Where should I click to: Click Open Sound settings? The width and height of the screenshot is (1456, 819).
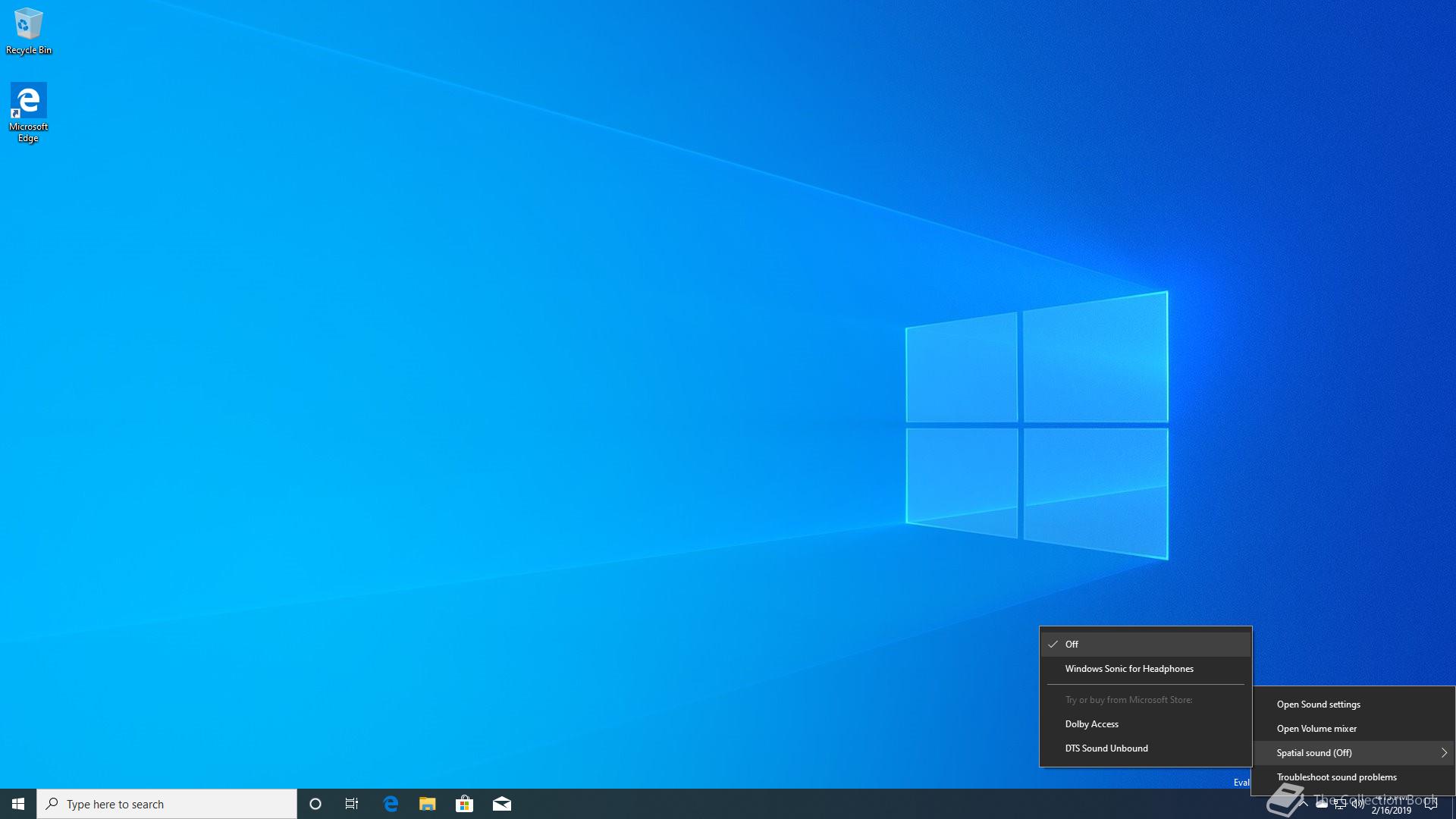(1318, 704)
